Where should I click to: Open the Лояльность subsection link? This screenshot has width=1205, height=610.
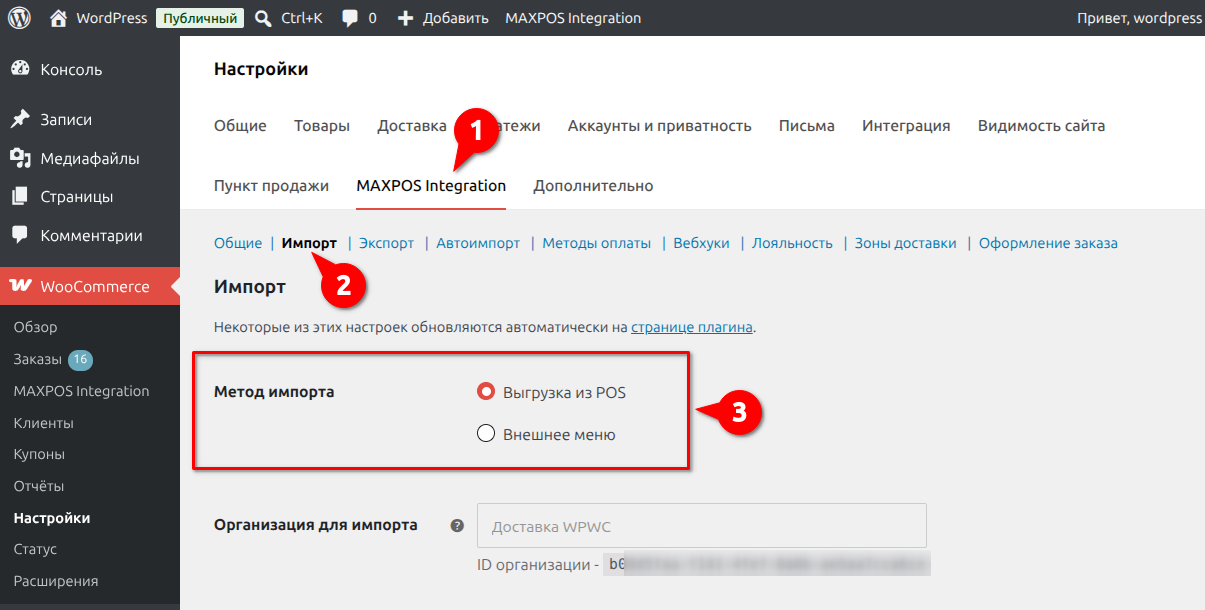(x=792, y=243)
